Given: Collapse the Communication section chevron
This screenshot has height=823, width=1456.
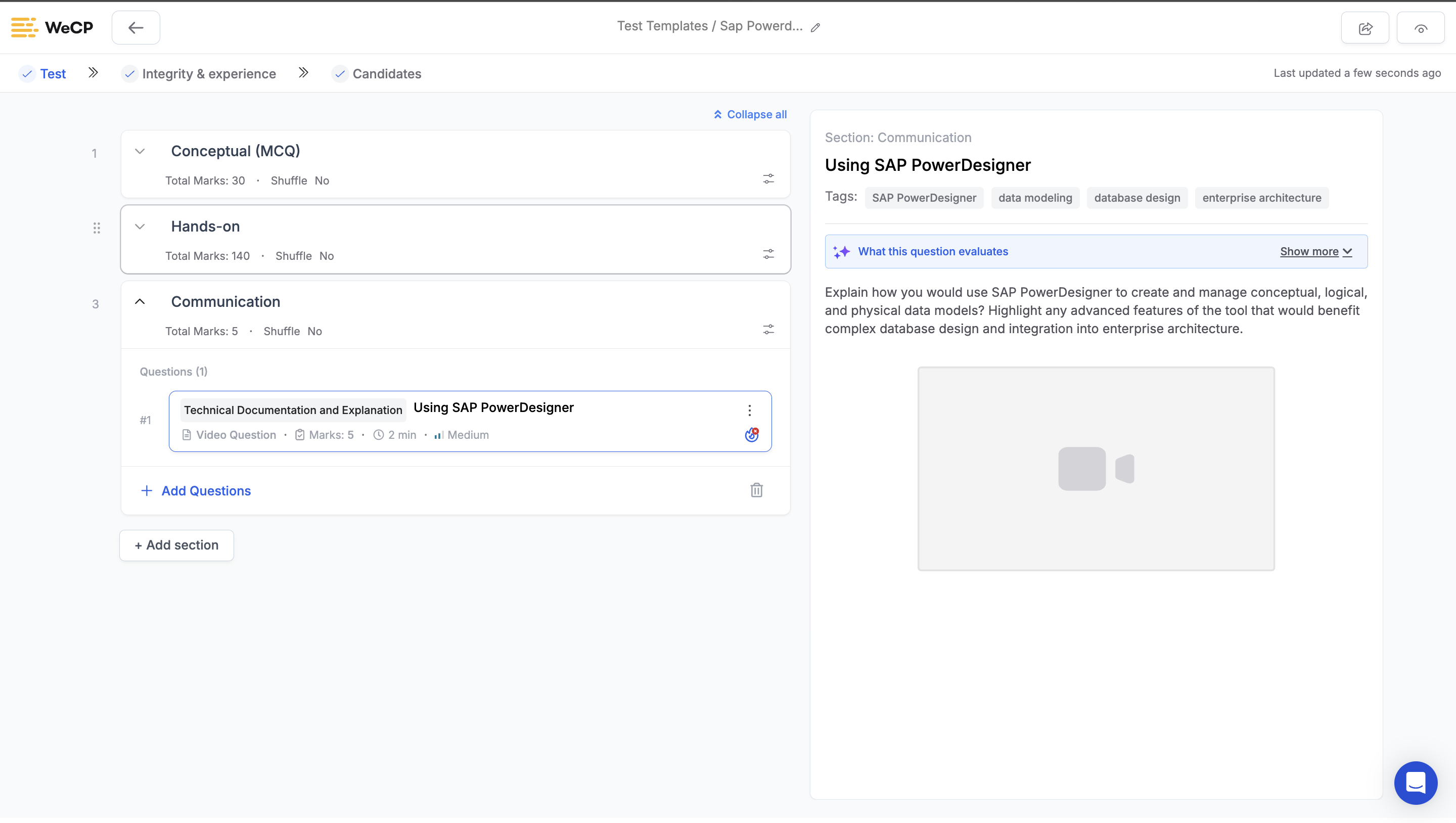Looking at the screenshot, I should tap(140, 302).
